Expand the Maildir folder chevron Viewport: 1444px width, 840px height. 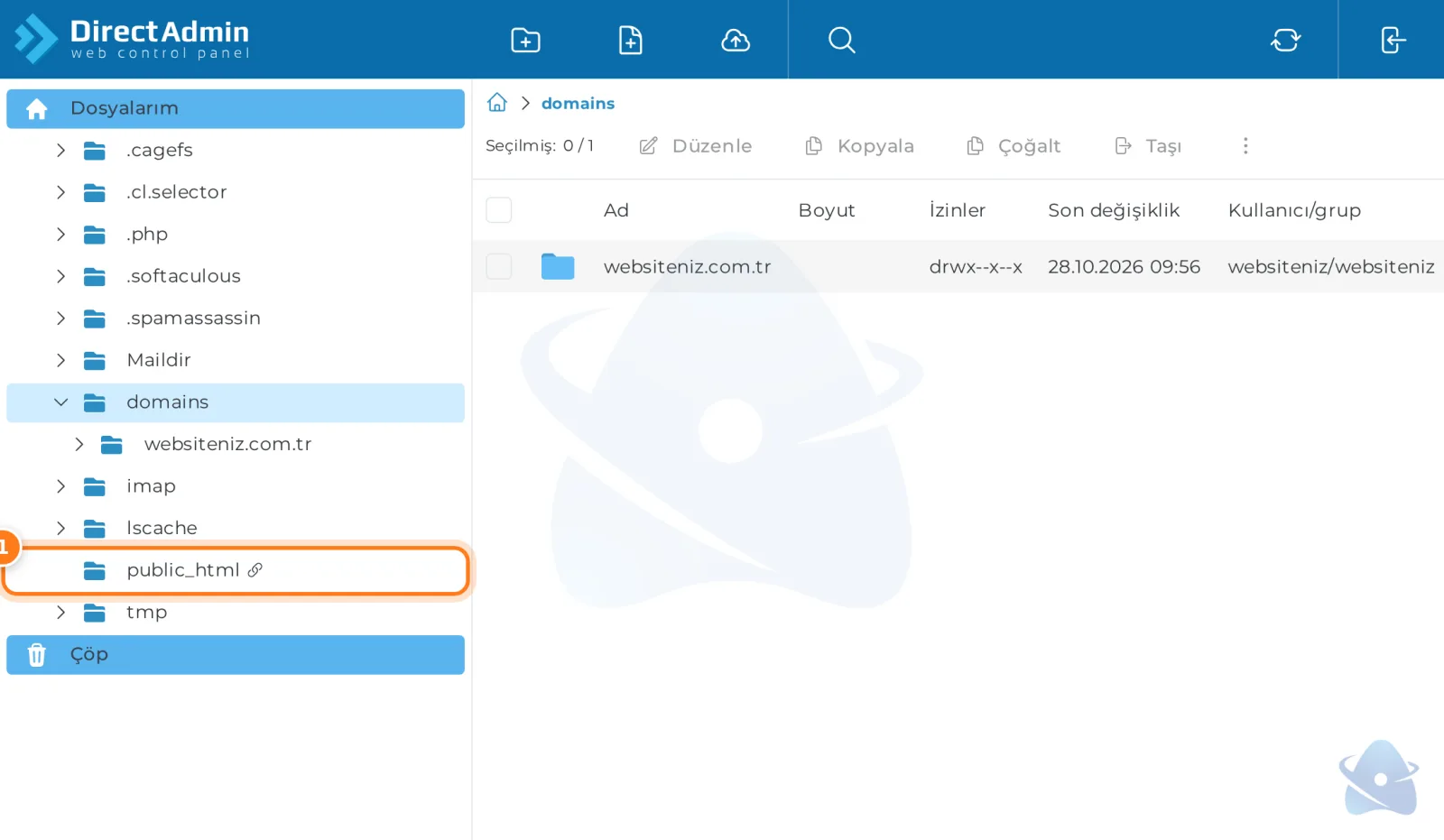pyautogui.click(x=60, y=360)
